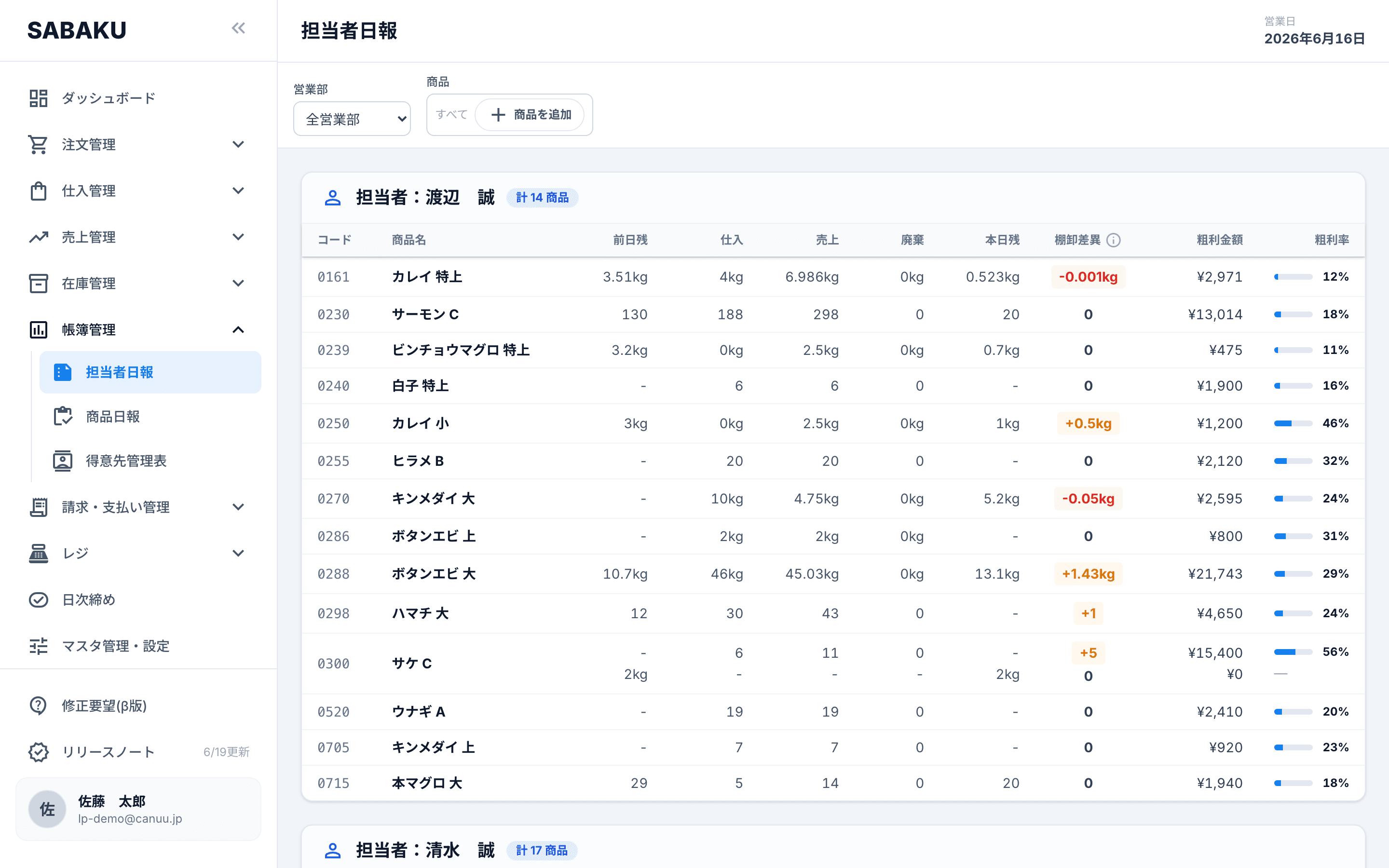Open the 佐藤 太郎 user profile card

click(x=138, y=810)
